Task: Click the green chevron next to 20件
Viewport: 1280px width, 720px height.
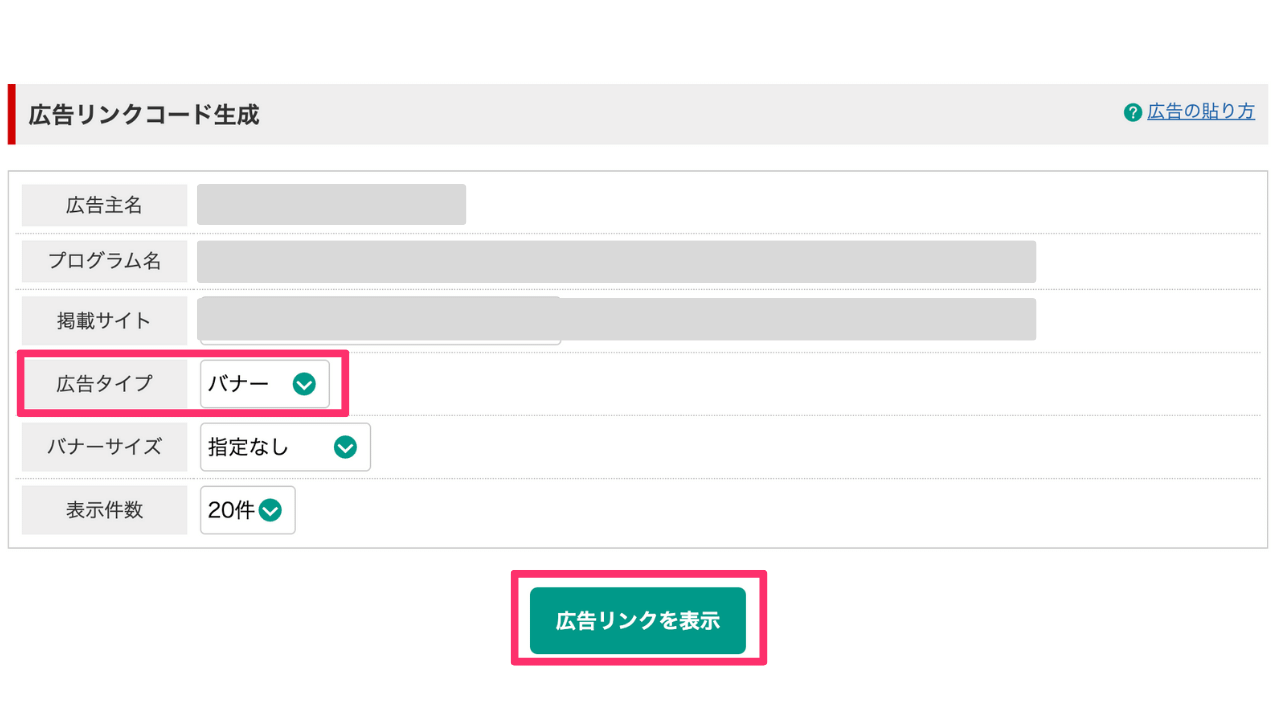Action: [270, 510]
